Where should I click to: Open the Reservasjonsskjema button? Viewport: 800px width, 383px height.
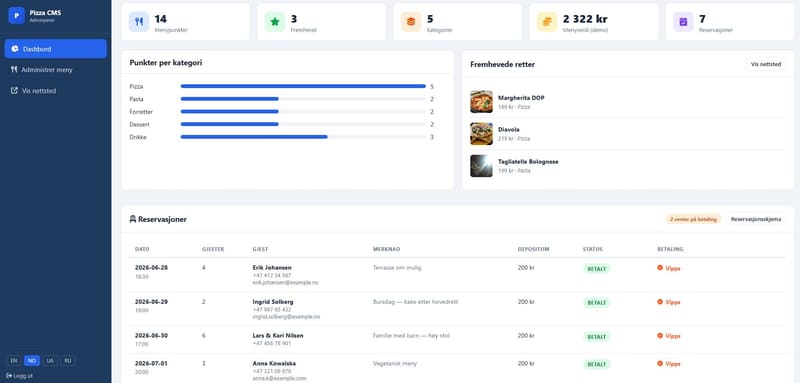[756, 219]
